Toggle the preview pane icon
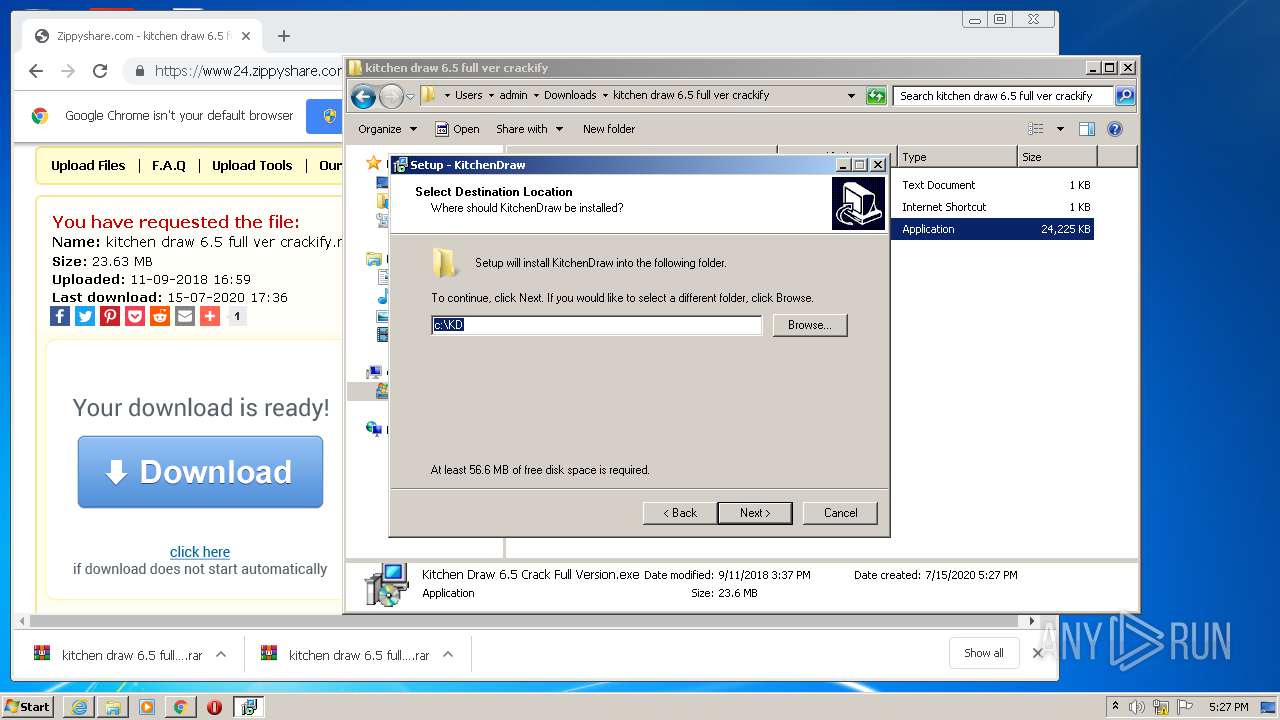This screenshot has height=720, width=1280. (1087, 129)
